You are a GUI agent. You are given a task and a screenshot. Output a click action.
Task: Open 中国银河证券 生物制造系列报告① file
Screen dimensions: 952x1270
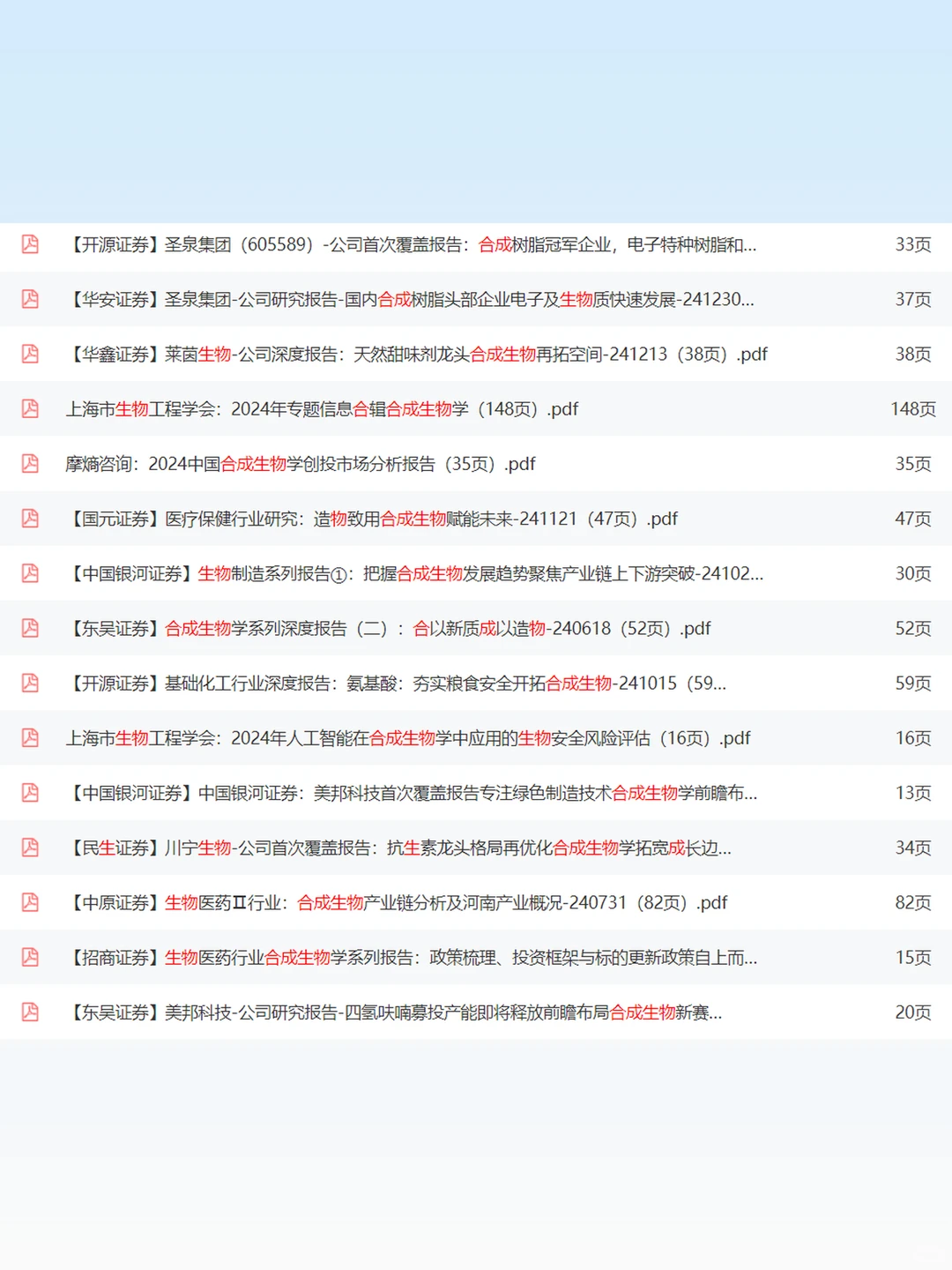click(x=415, y=573)
